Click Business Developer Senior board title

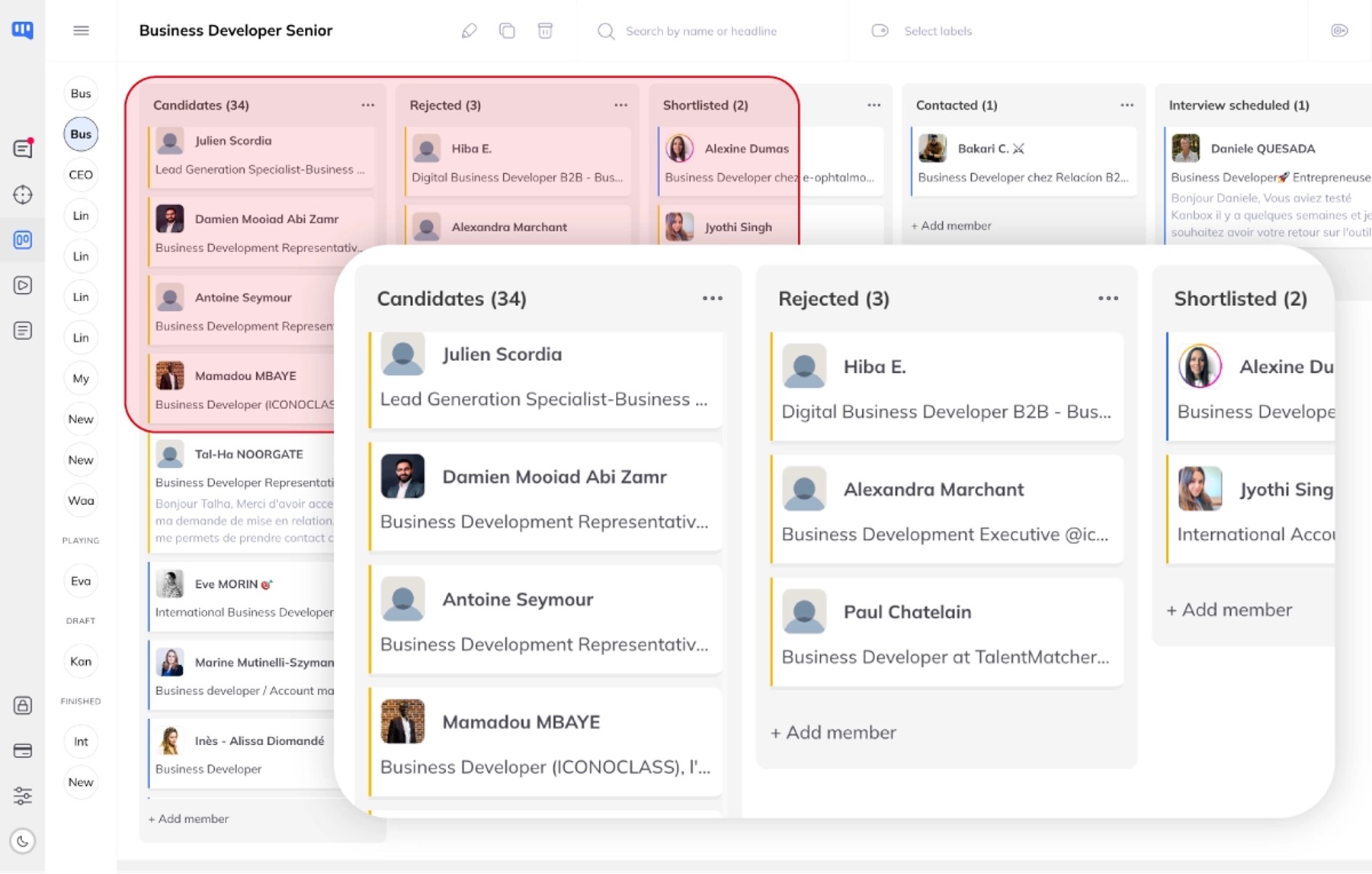(236, 31)
